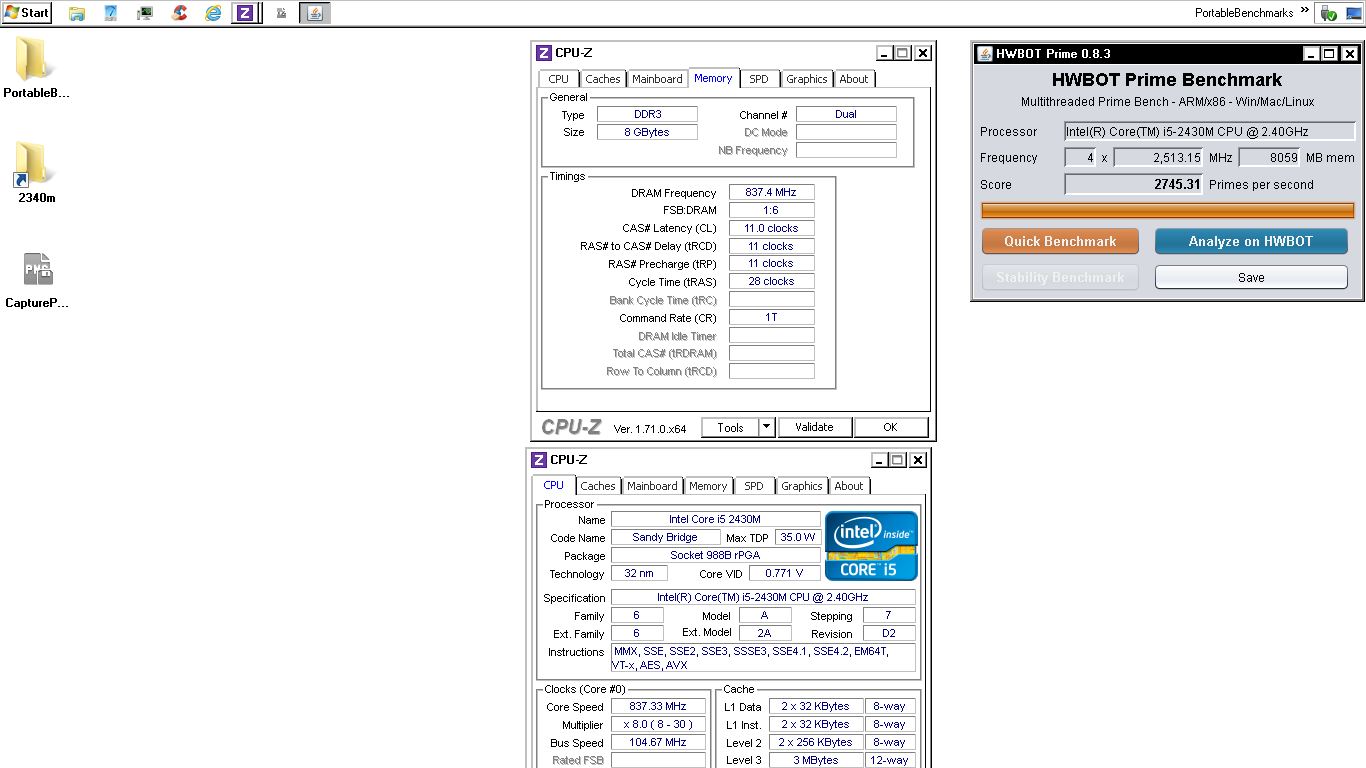
Task: Click the display tray icon
Action: (x=1353, y=13)
